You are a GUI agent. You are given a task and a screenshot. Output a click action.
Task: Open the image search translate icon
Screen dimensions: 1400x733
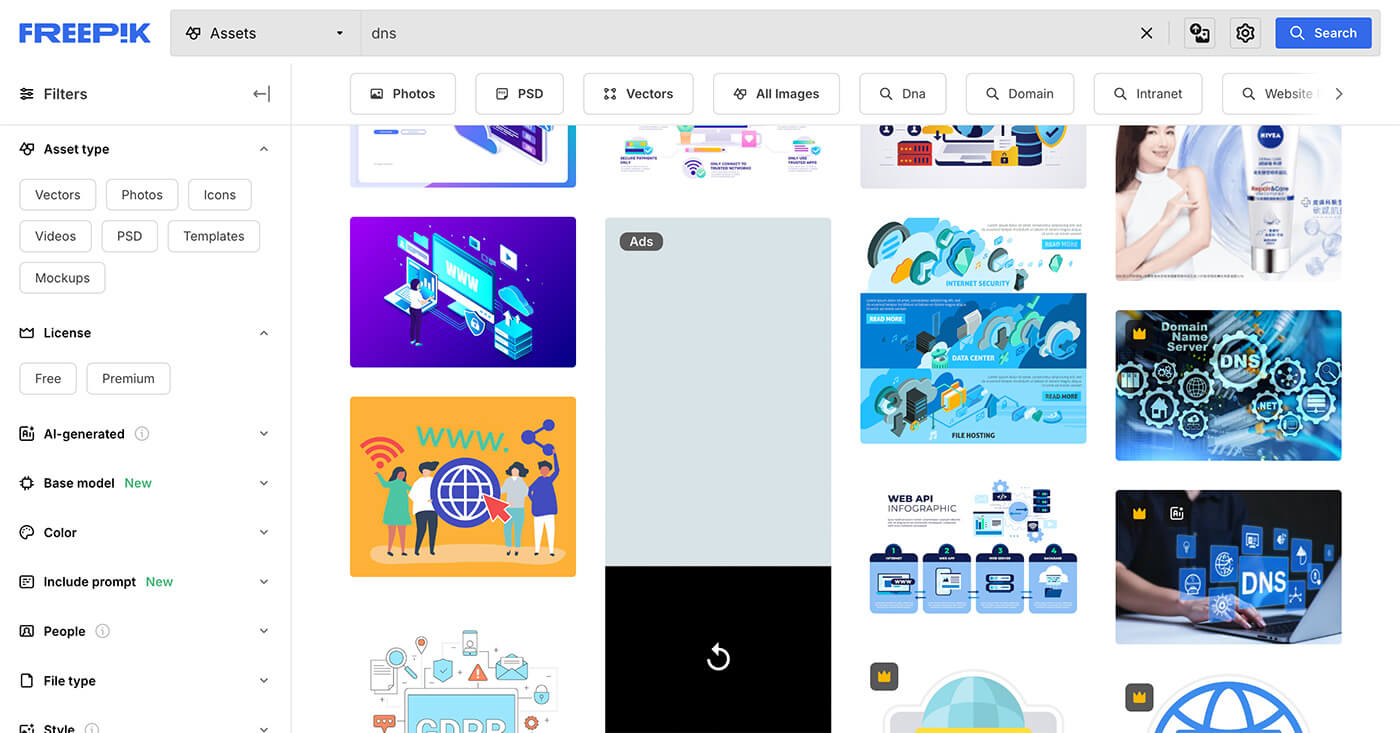1200,33
